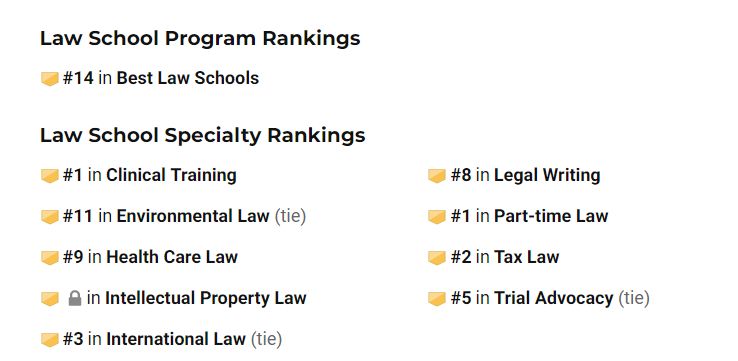
Task: Click the badge icon beside Part-time Law
Action: point(437,217)
